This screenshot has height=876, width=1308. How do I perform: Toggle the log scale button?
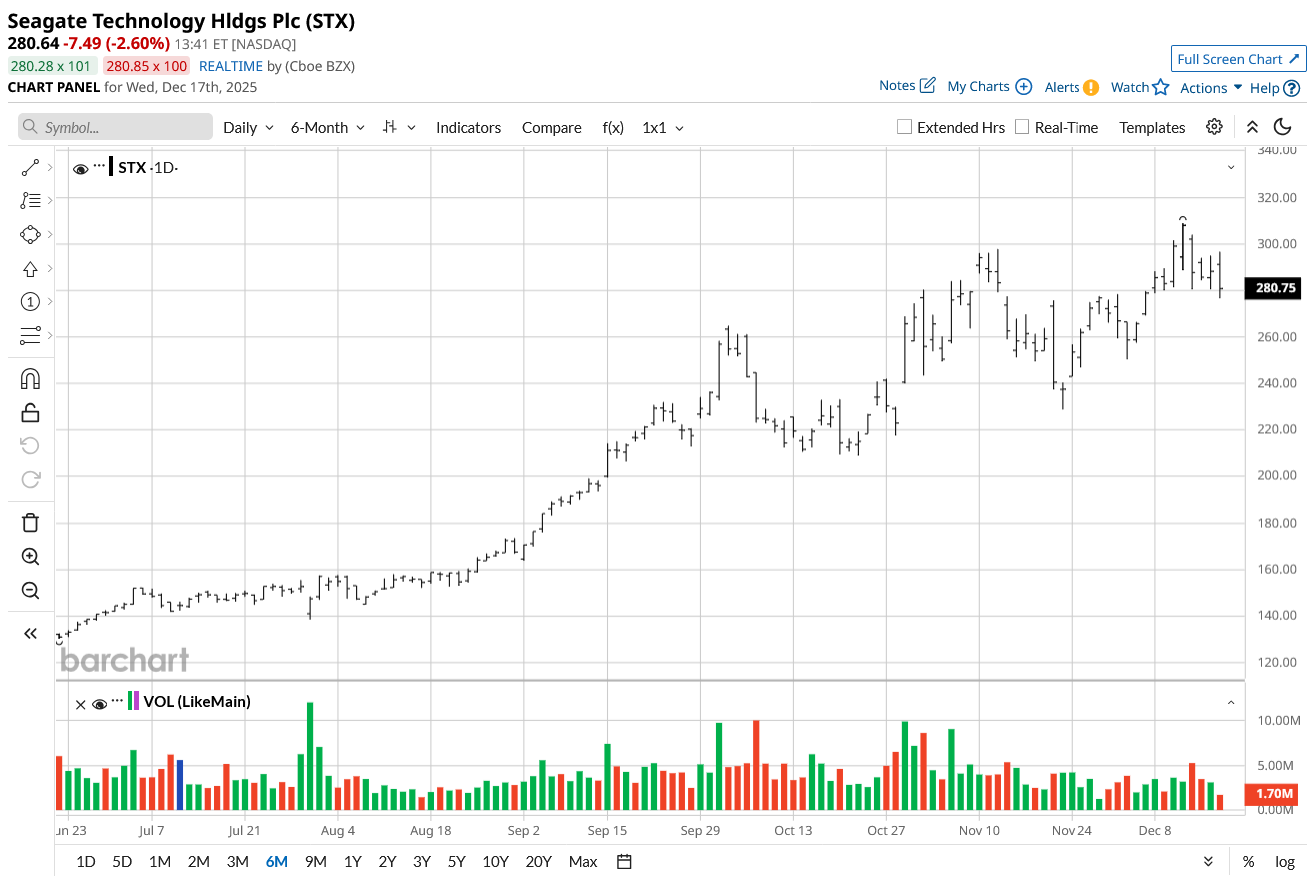pos(1285,862)
